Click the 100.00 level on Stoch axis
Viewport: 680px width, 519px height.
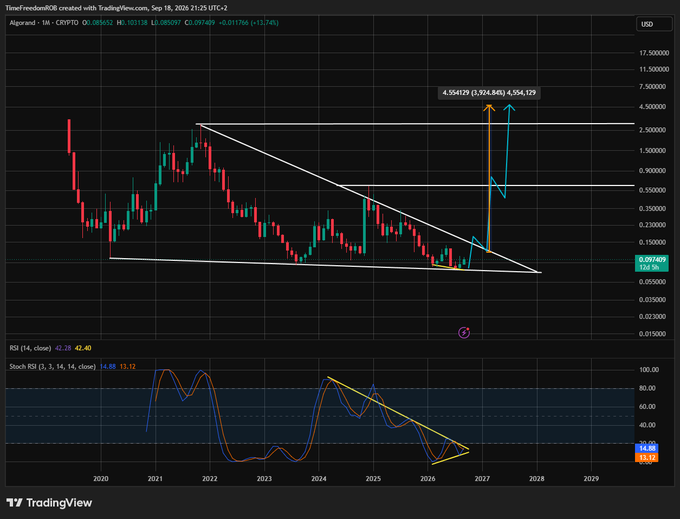(649, 370)
